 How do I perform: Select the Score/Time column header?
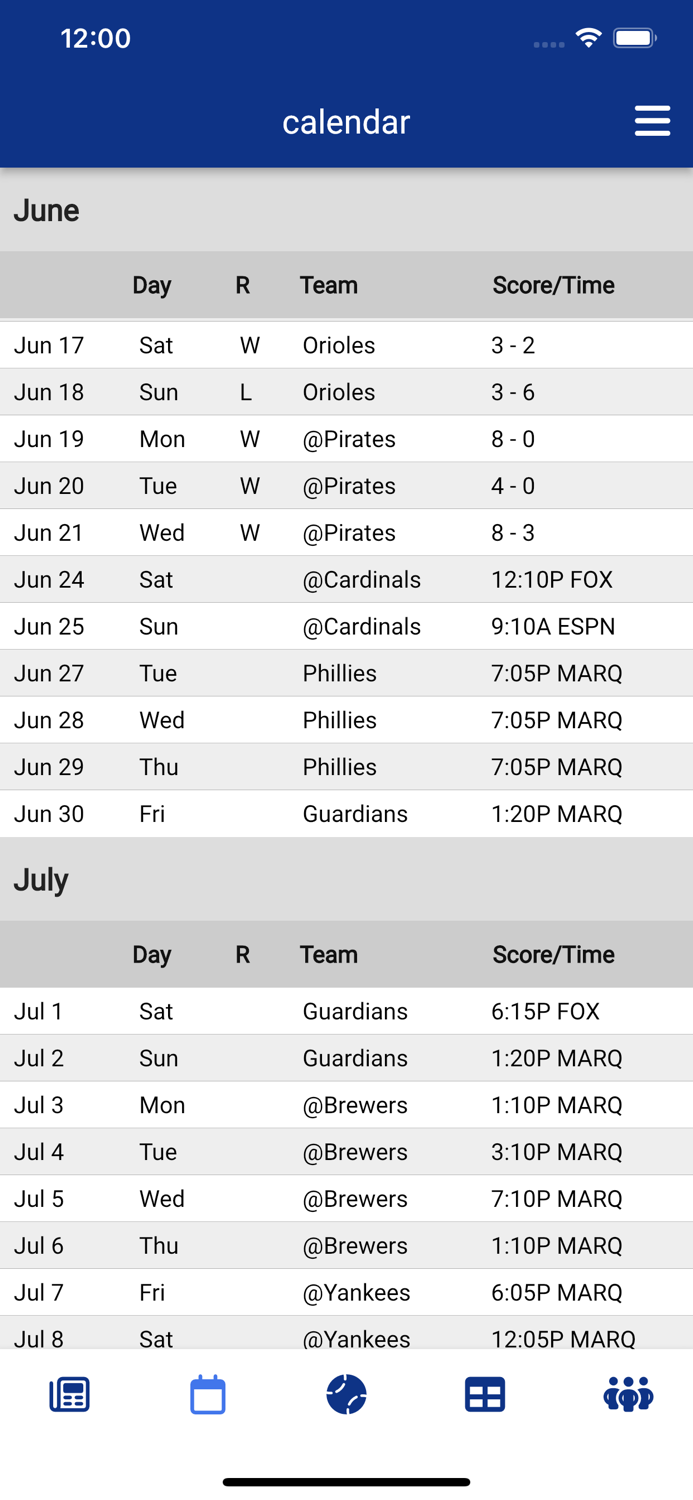click(553, 285)
